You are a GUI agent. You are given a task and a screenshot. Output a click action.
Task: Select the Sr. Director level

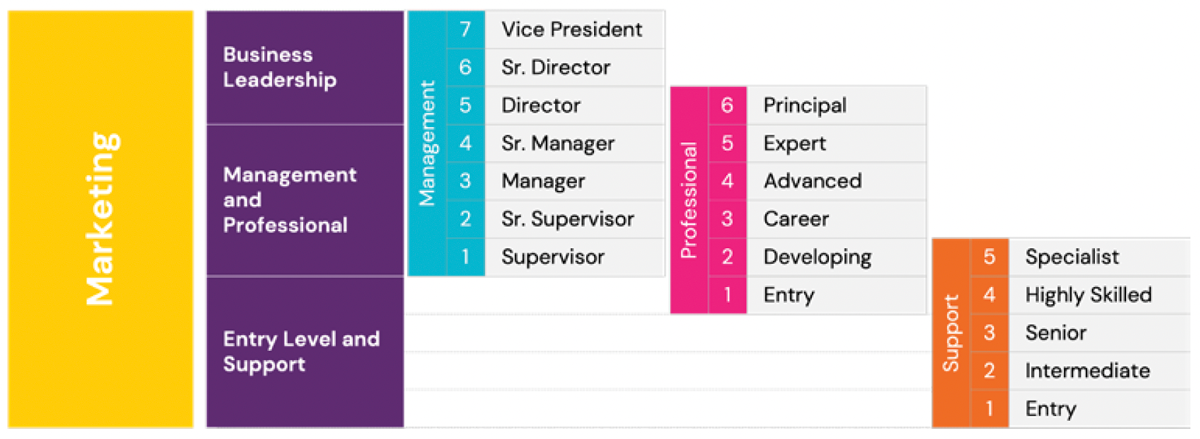[x=555, y=67]
